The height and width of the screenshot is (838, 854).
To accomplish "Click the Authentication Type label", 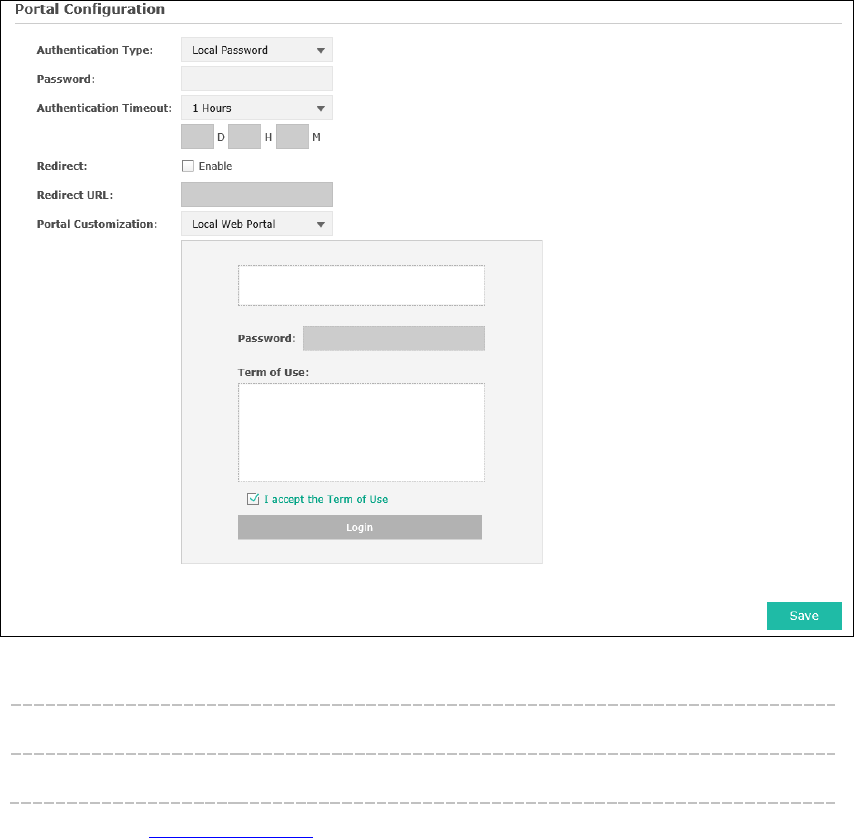I will pos(95,50).
